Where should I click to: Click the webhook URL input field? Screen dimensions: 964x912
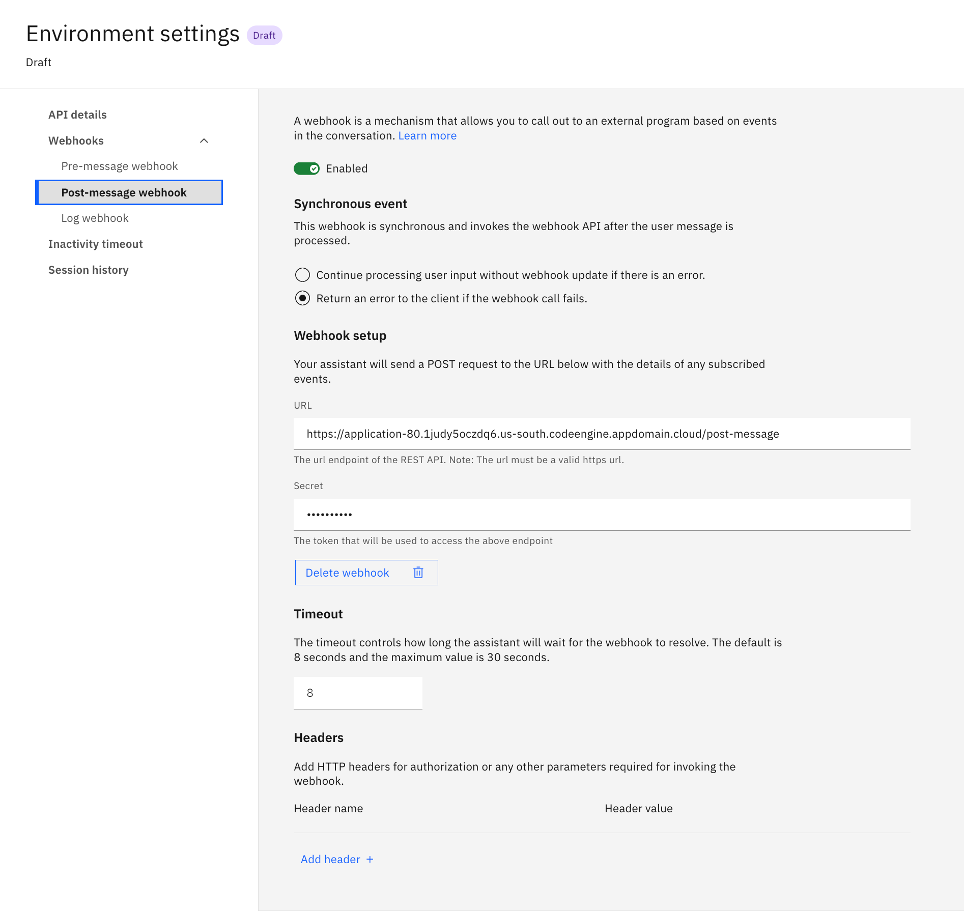point(600,433)
